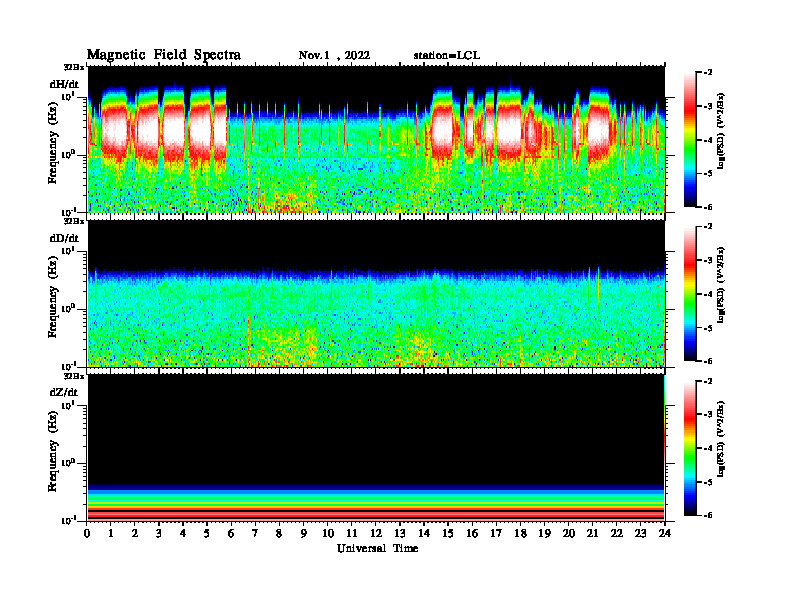Select the dH/dt panel label
This screenshot has height=612, width=792.
(64, 84)
